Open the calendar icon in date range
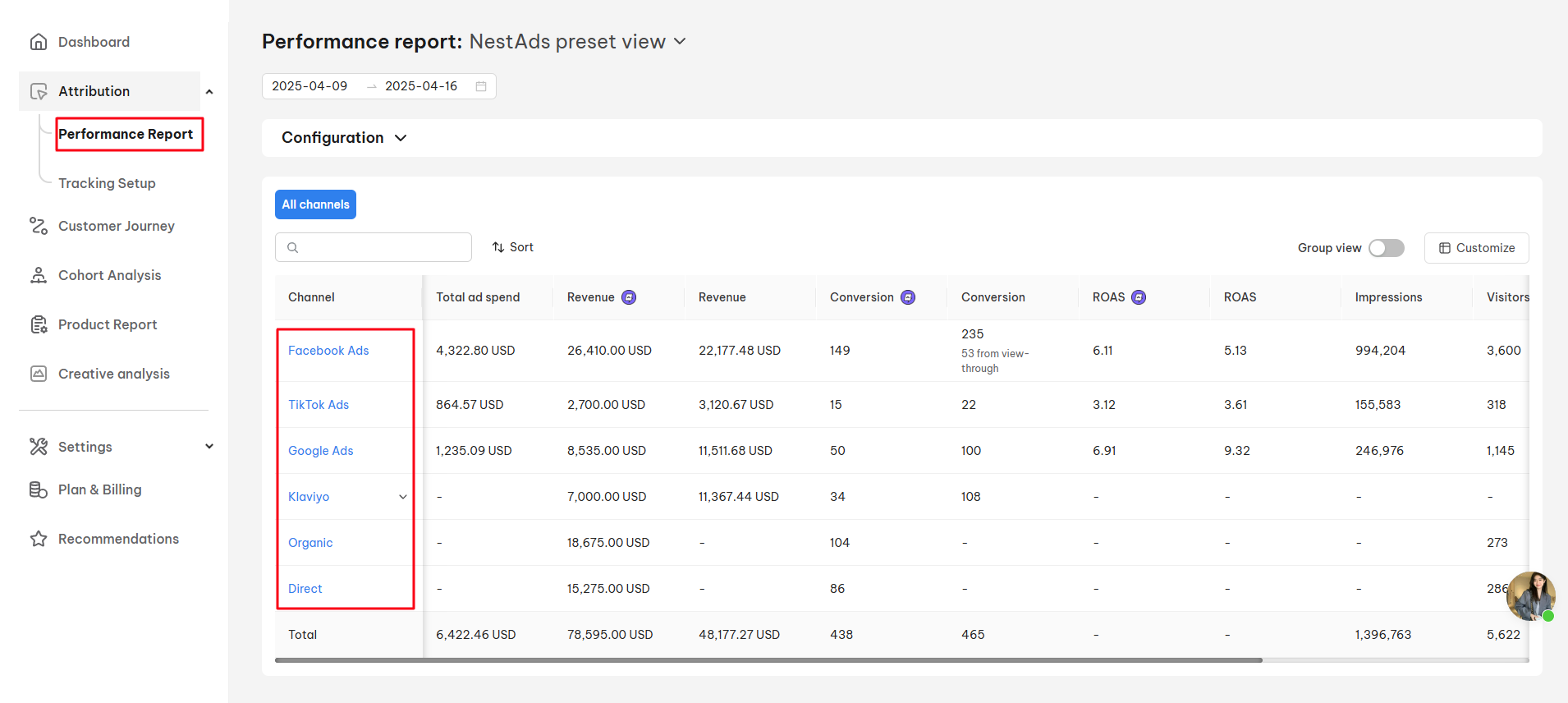Viewport: 1568px width, 703px height. tap(481, 86)
